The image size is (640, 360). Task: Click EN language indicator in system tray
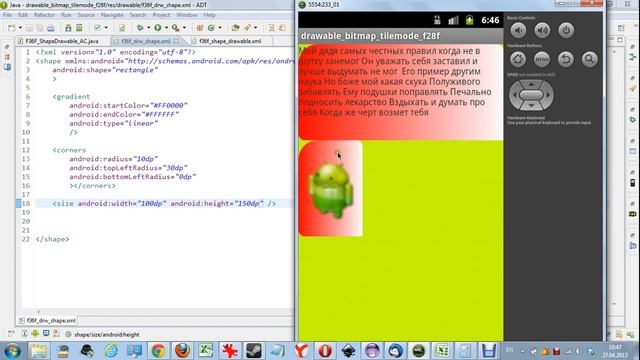tap(509, 350)
